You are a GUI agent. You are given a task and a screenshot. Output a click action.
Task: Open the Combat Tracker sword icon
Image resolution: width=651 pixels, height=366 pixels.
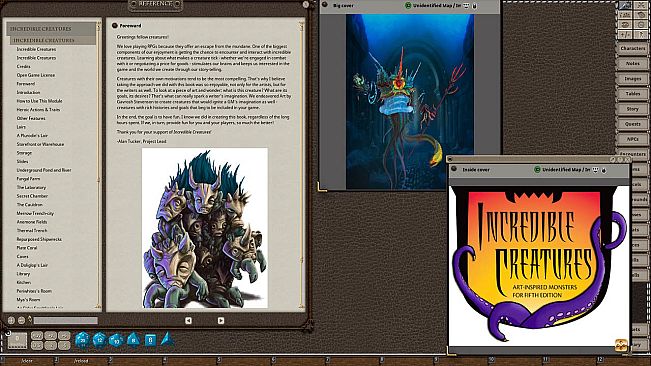coord(625,5)
